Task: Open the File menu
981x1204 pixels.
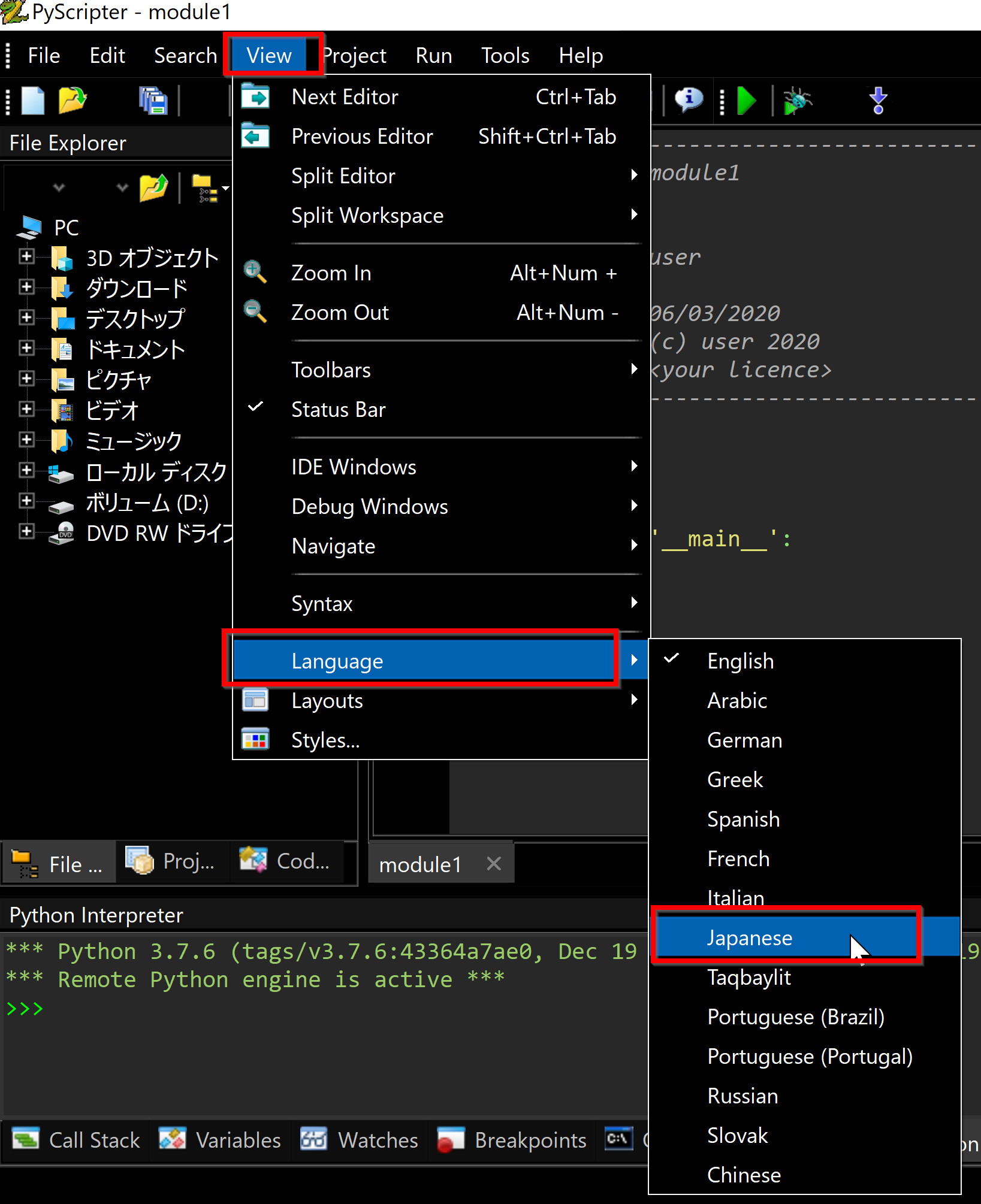Action: pos(44,56)
